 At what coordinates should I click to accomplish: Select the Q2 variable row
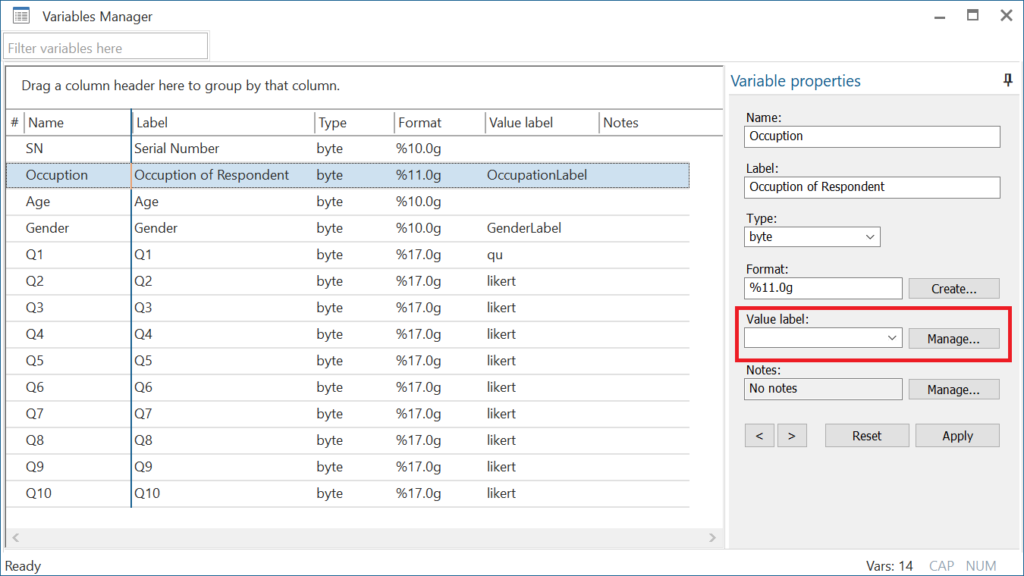347,281
